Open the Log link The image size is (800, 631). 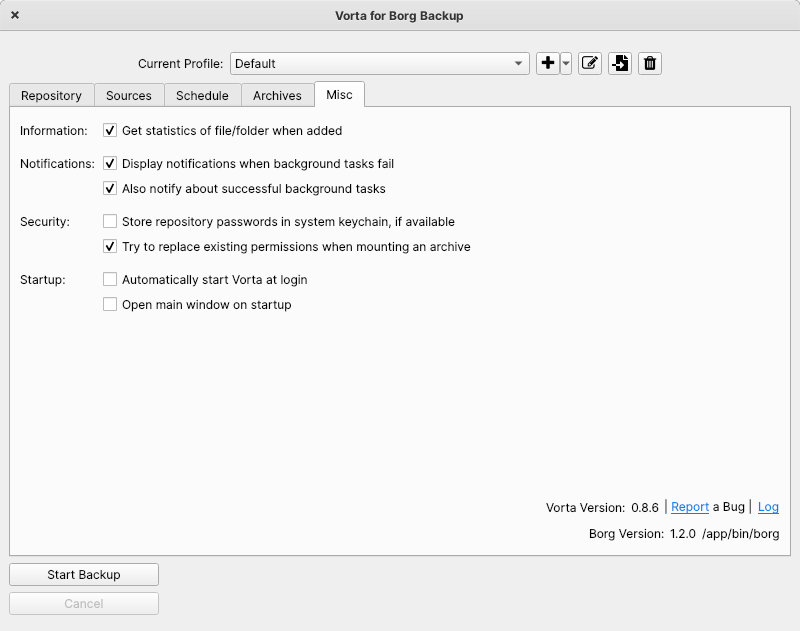tap(768, 507)
